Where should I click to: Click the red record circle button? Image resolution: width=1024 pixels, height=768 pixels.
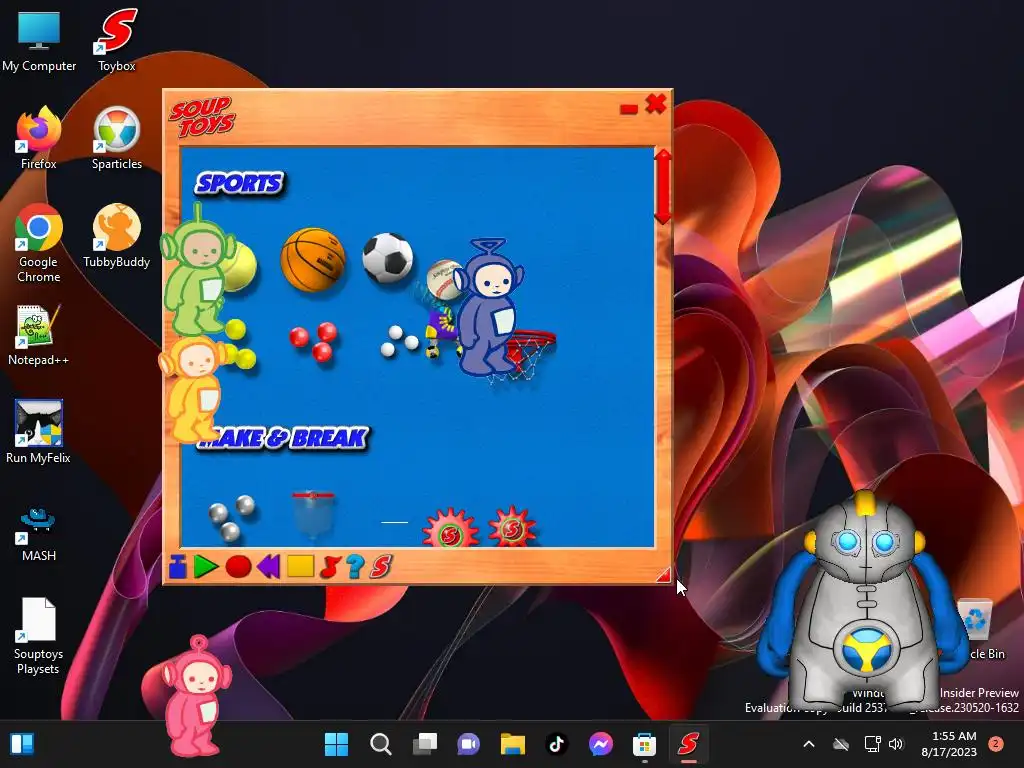pos(238,566)
